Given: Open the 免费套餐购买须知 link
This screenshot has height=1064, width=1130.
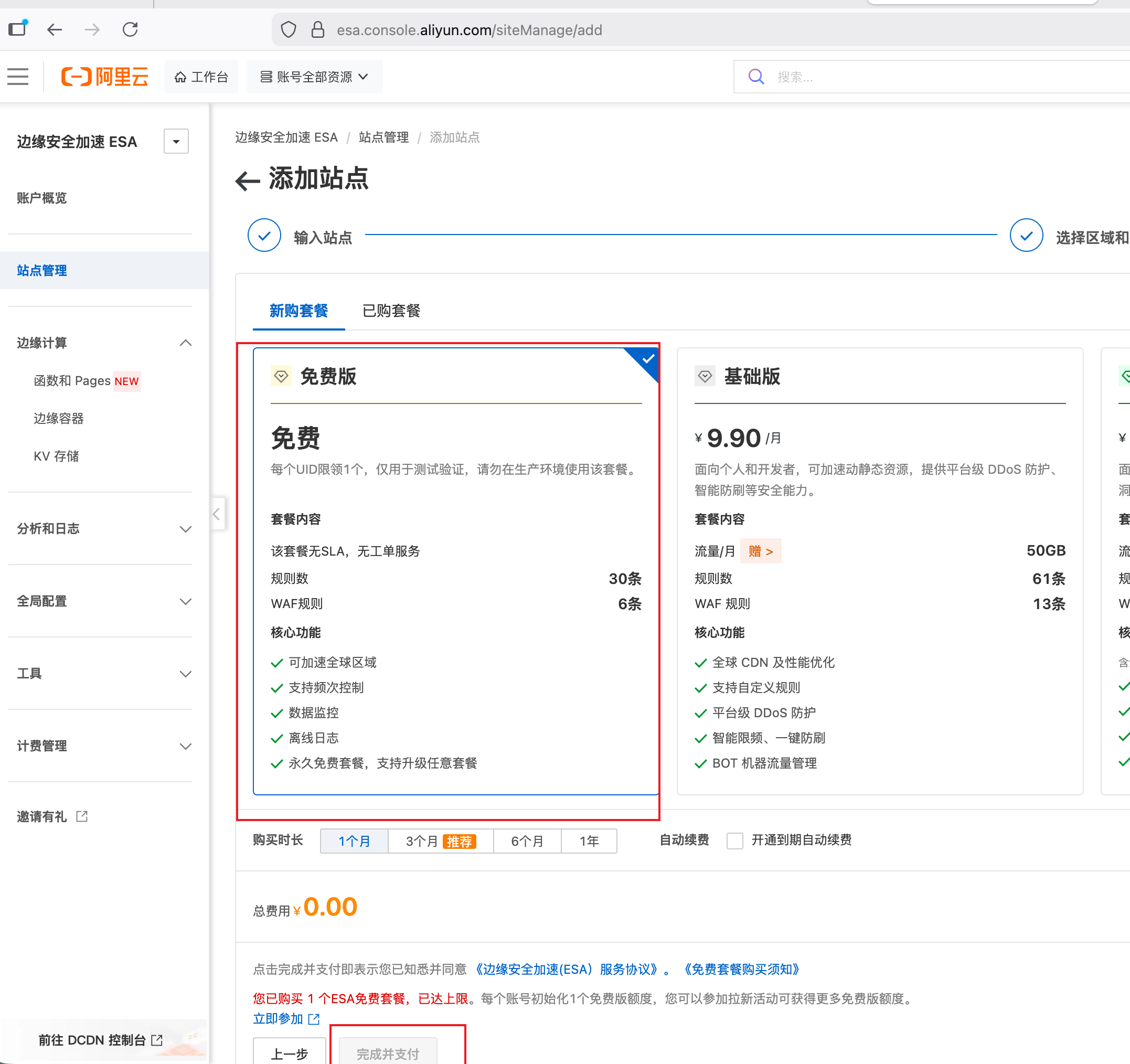Looking at the screenshot, I should (x=742, y=969).
